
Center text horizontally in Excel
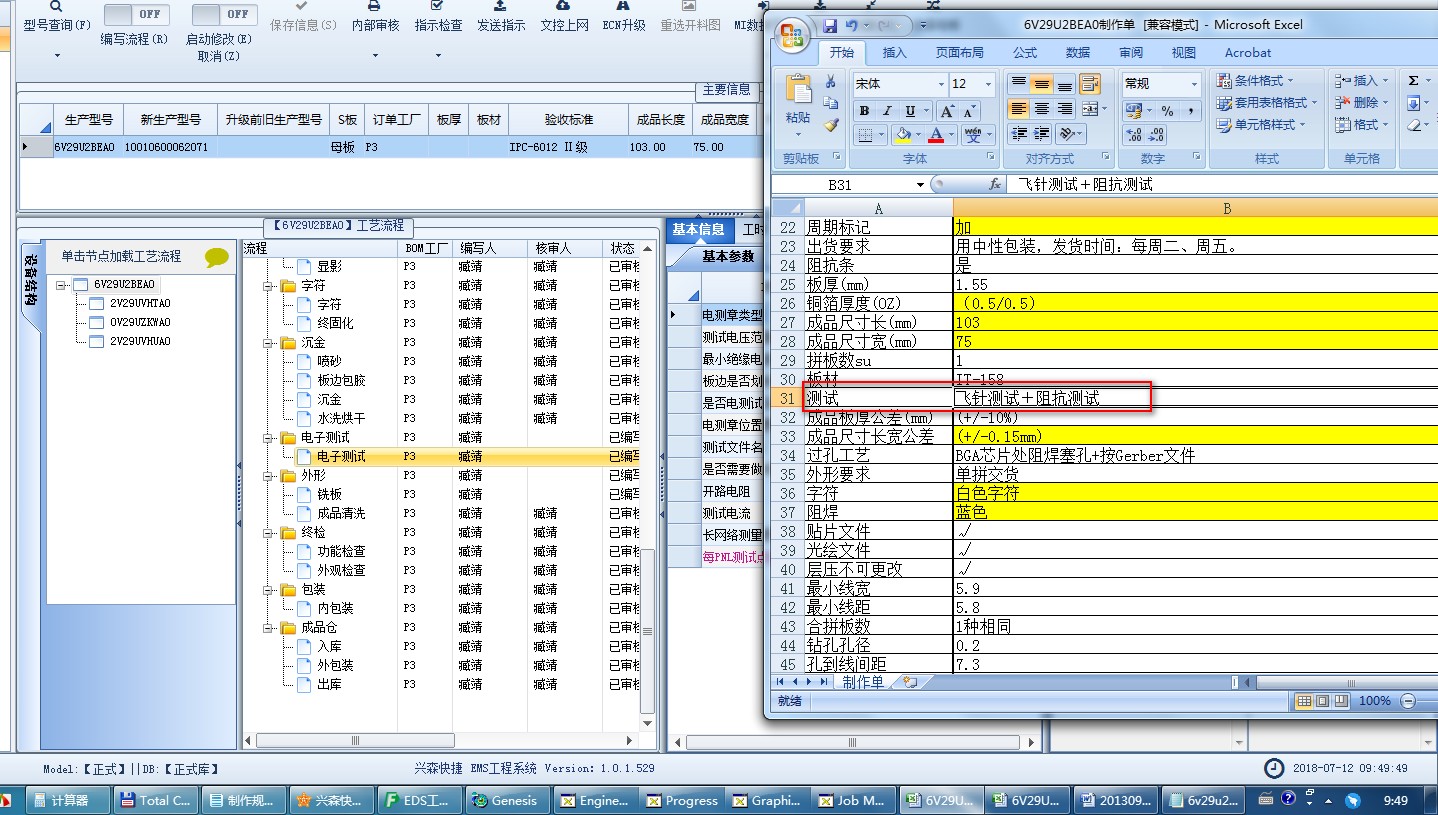[x=1042, y=109]
